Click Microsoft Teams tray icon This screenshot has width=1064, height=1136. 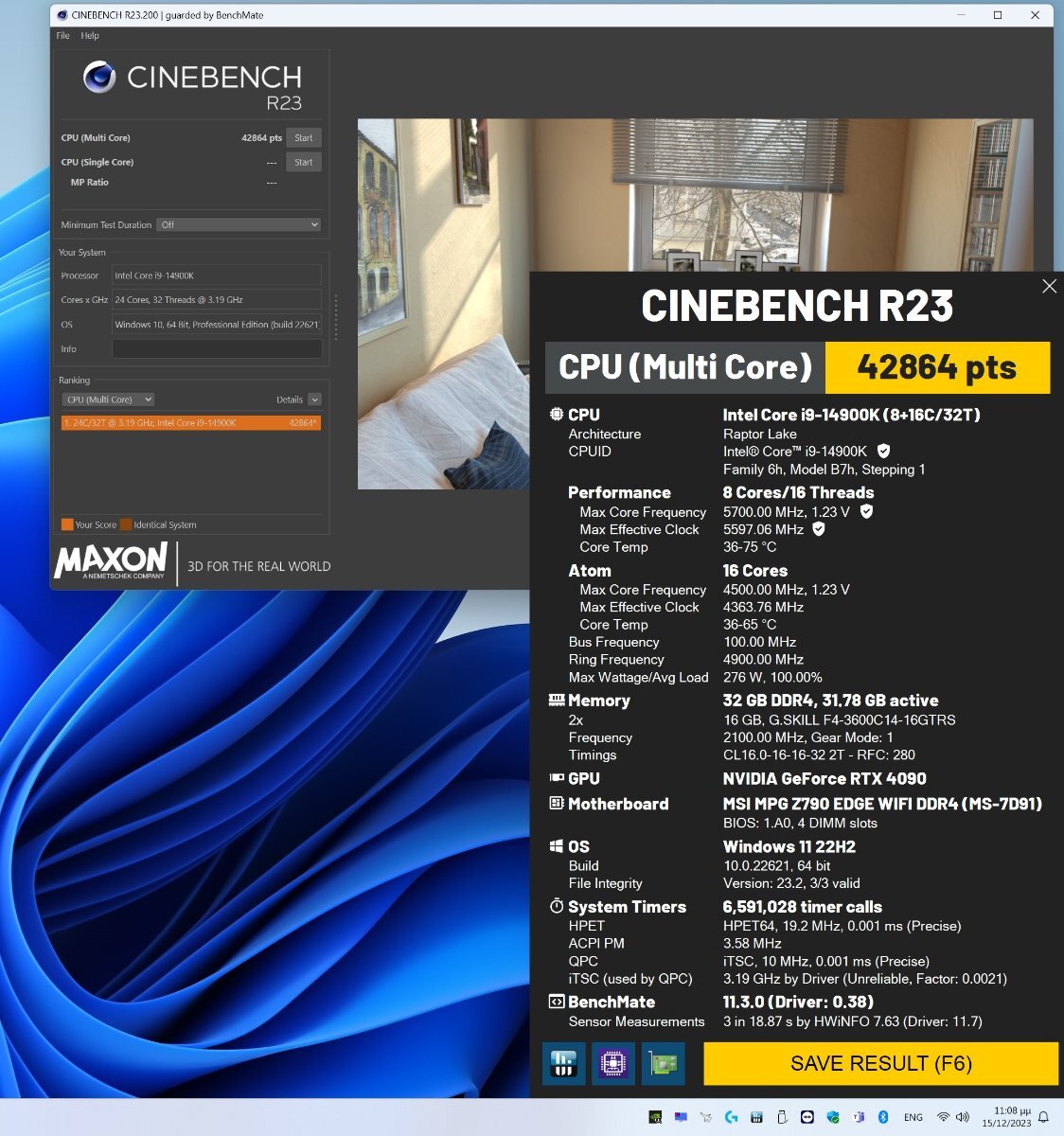pyautogui.click(x=858, y=1117)
